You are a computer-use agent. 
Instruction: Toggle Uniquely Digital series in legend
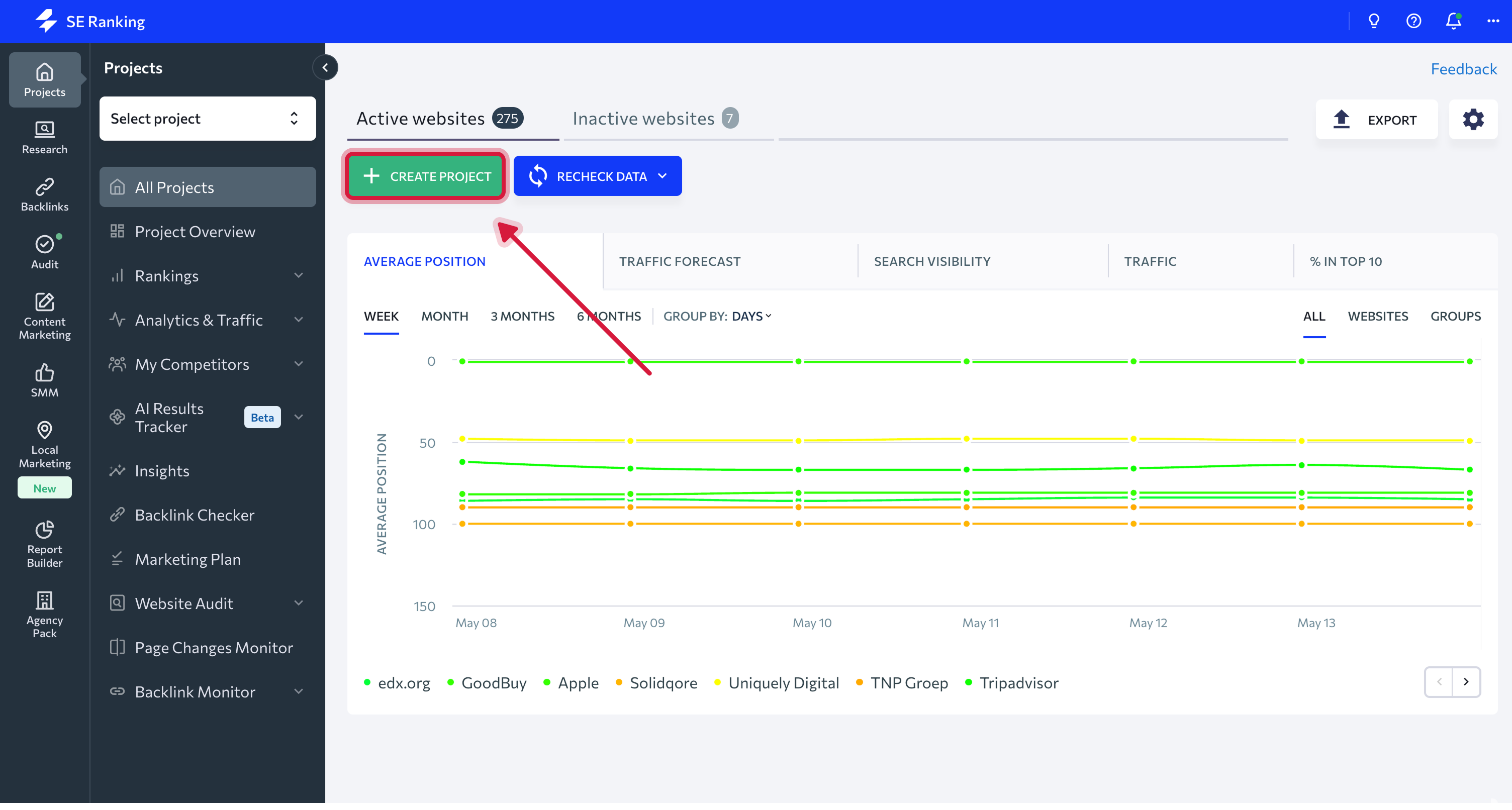776,683
